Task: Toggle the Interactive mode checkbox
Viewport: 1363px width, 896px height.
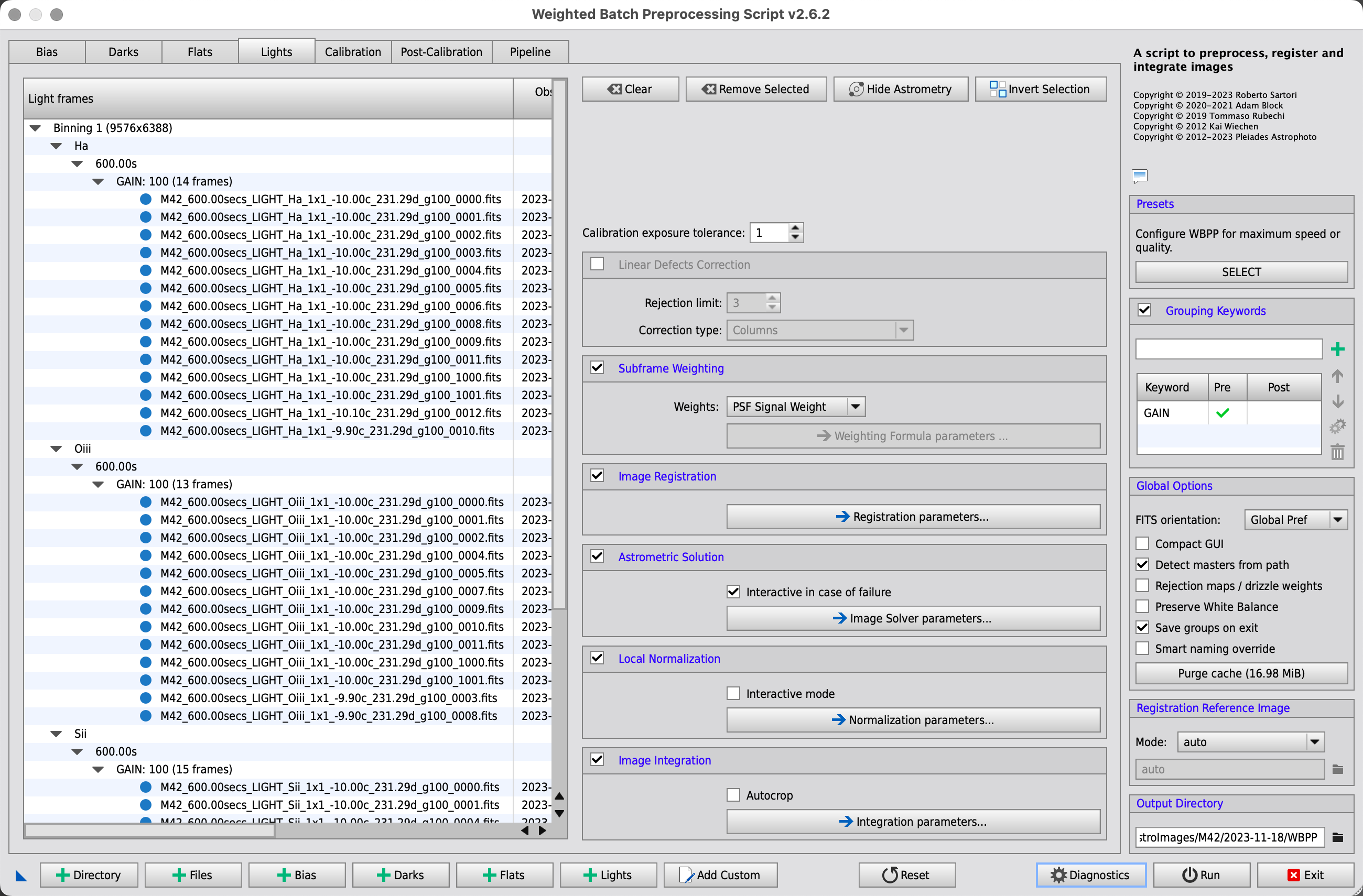Action: 732,692
